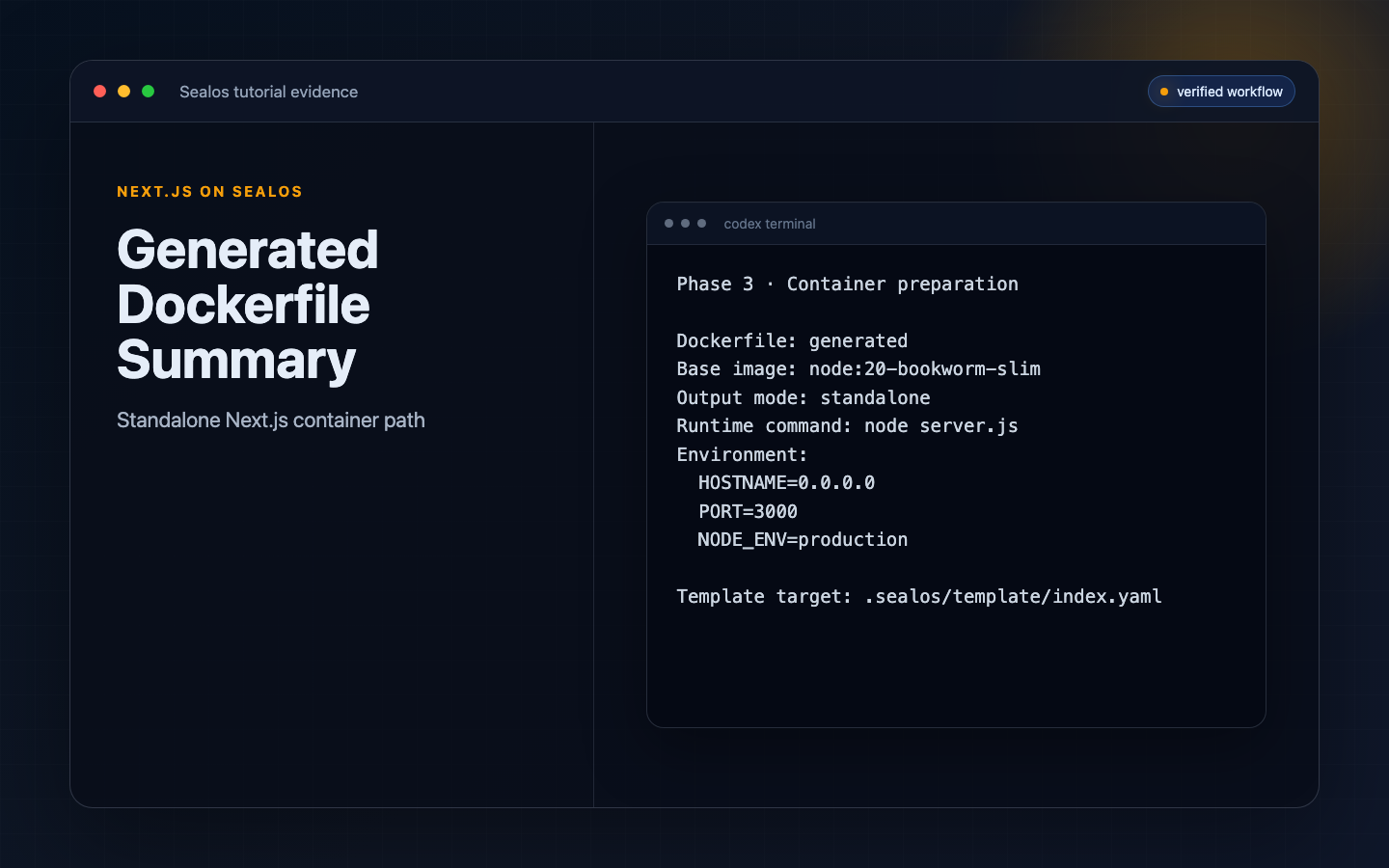The image size is (1389, 868).
Task: Click the 'NEXT.JS ON SEALOS' label
Action: pyautogui.click(x=209, y=192)
